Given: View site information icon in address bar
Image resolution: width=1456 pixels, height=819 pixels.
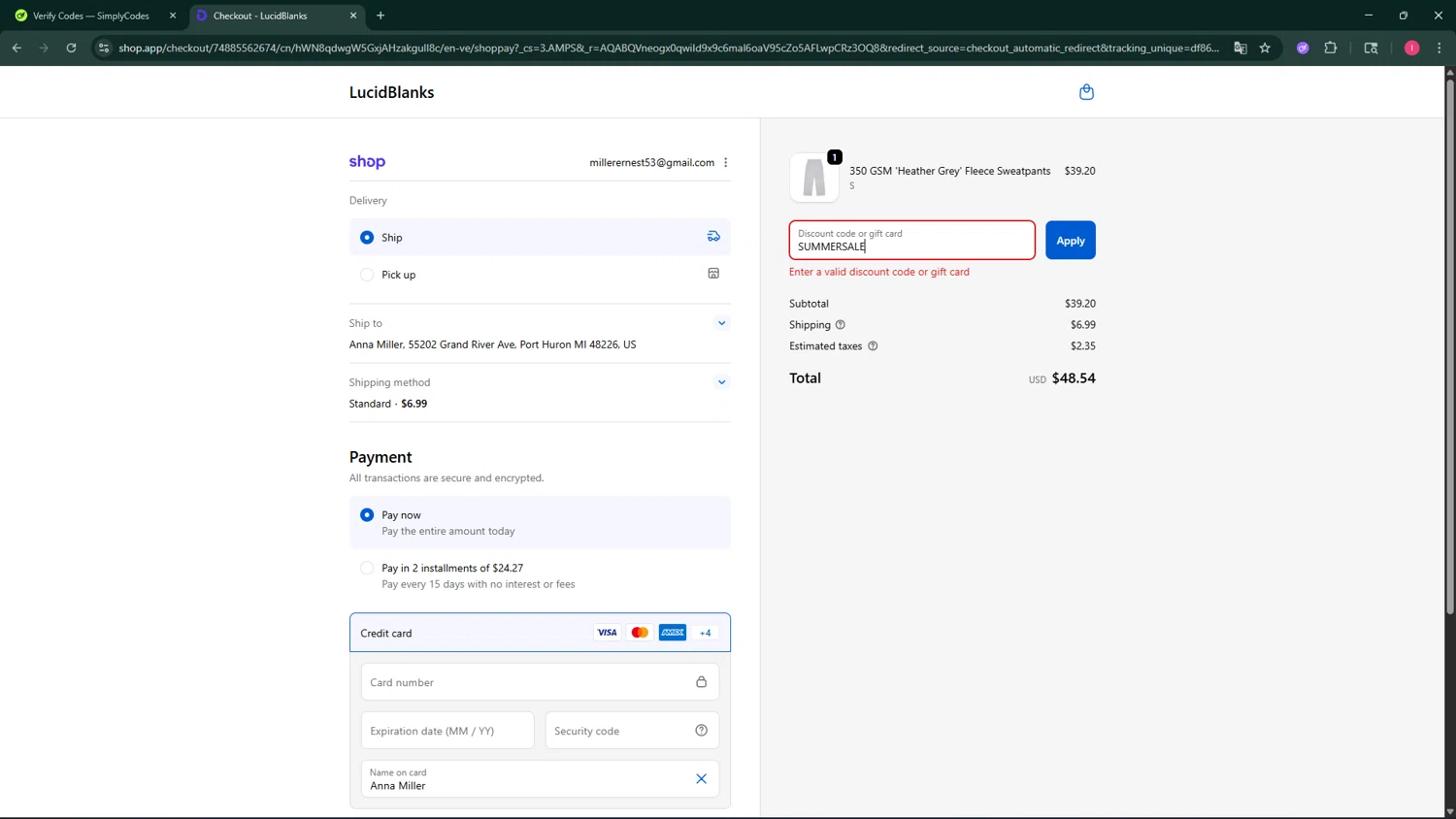Looking at the screenshot, I should tap(104, 48).
